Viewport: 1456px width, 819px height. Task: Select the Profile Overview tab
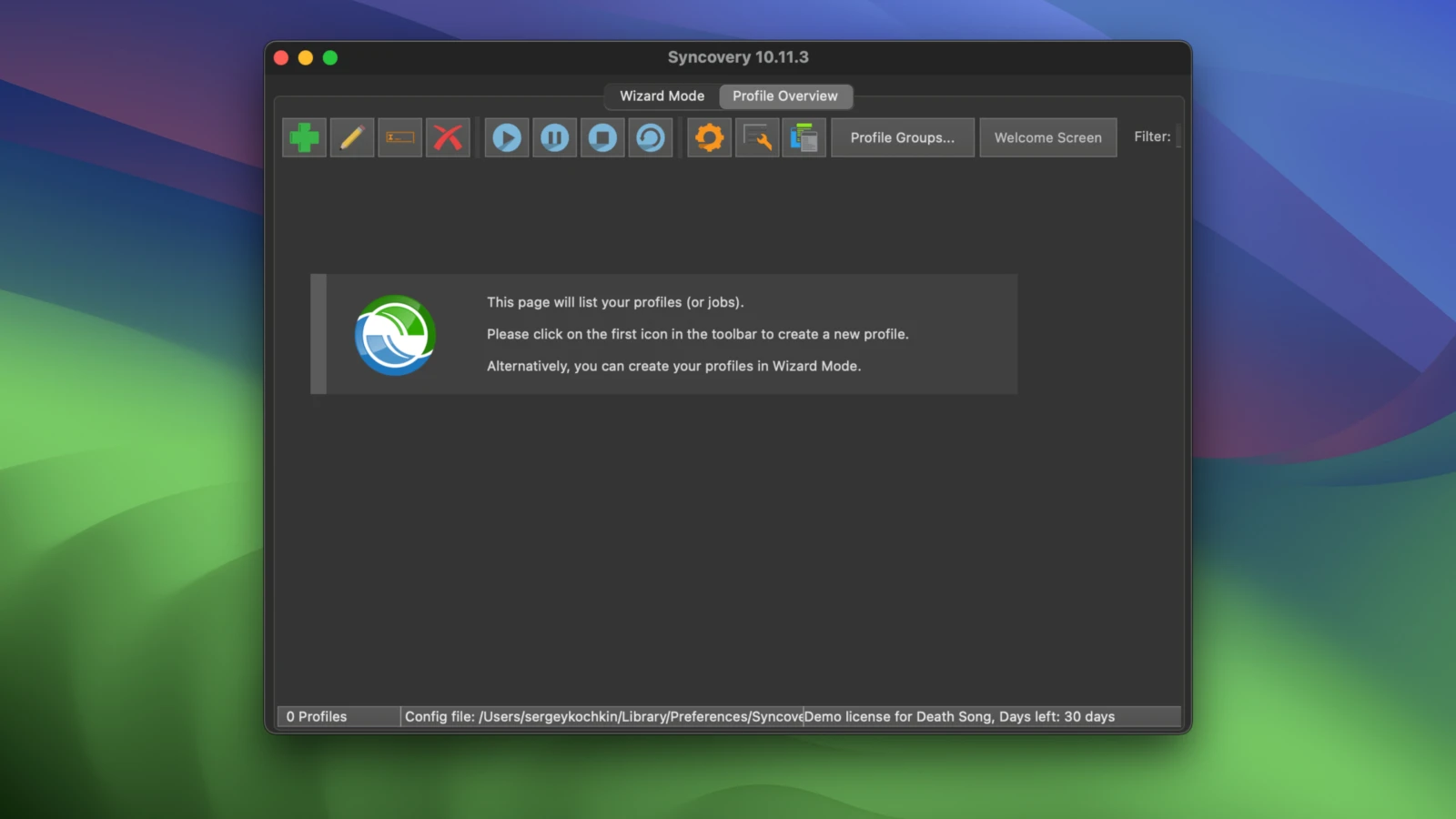[784, 96]
